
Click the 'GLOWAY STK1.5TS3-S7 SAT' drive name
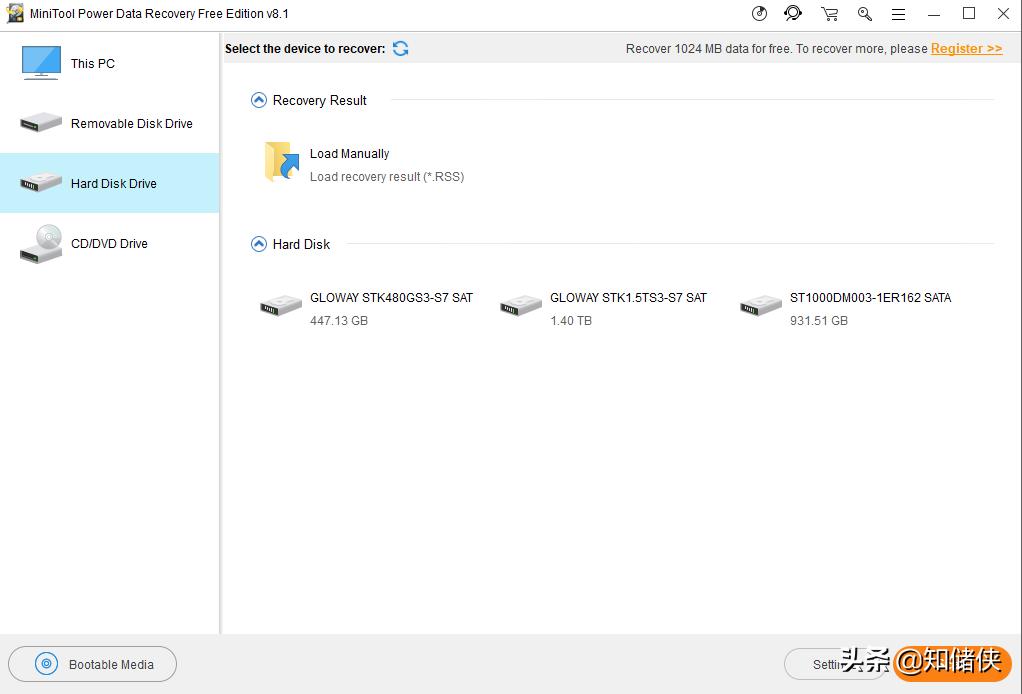(628, 298)
